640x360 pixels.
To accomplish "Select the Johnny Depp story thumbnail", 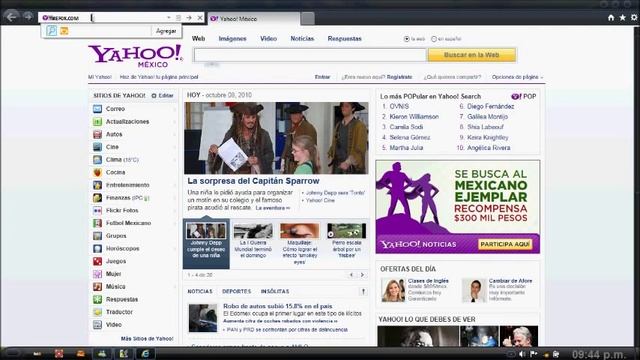I will pos(206,231).
